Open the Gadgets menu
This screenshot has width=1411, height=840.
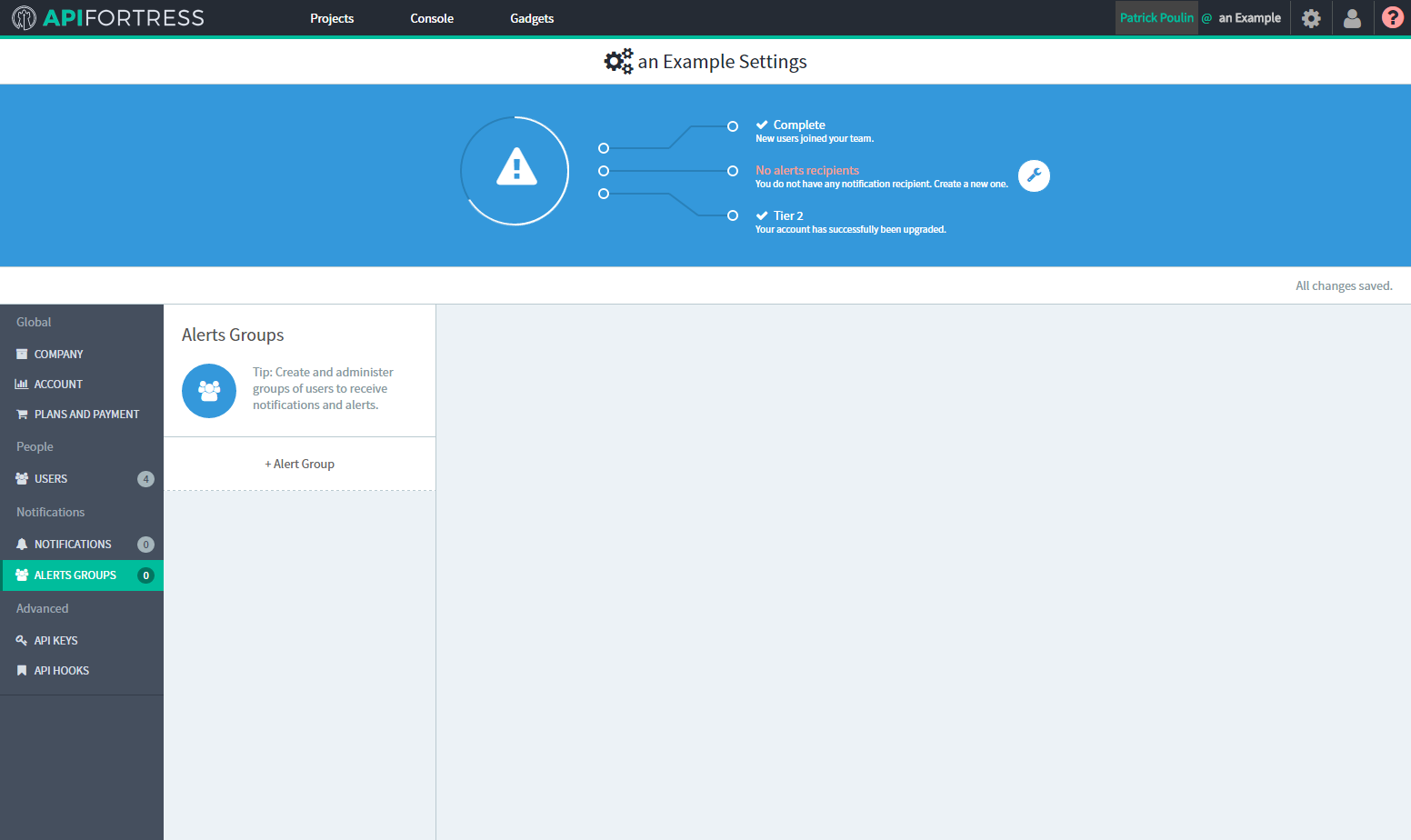pos(532,18)
